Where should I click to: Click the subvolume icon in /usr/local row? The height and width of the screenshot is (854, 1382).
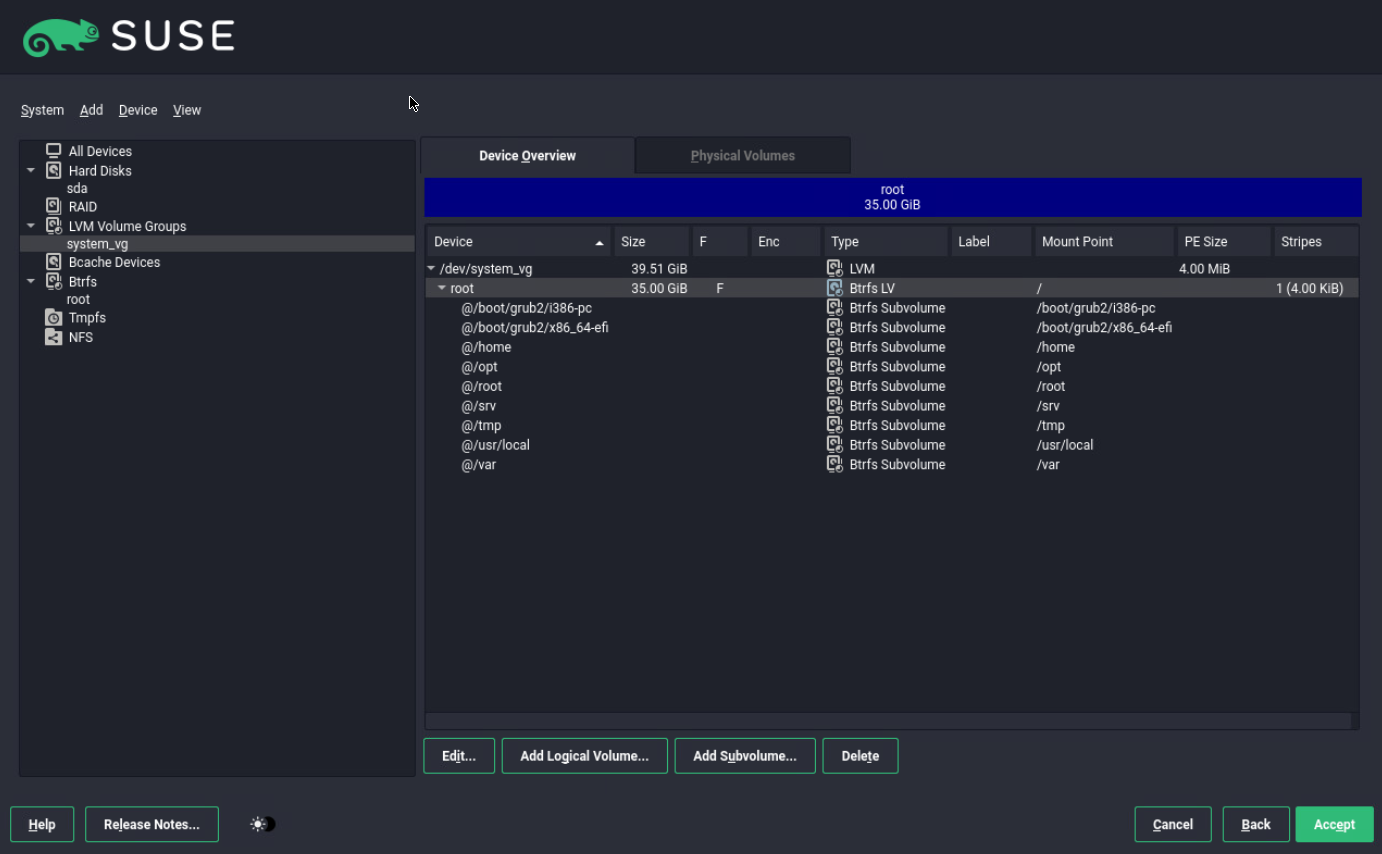click(835, 445)
